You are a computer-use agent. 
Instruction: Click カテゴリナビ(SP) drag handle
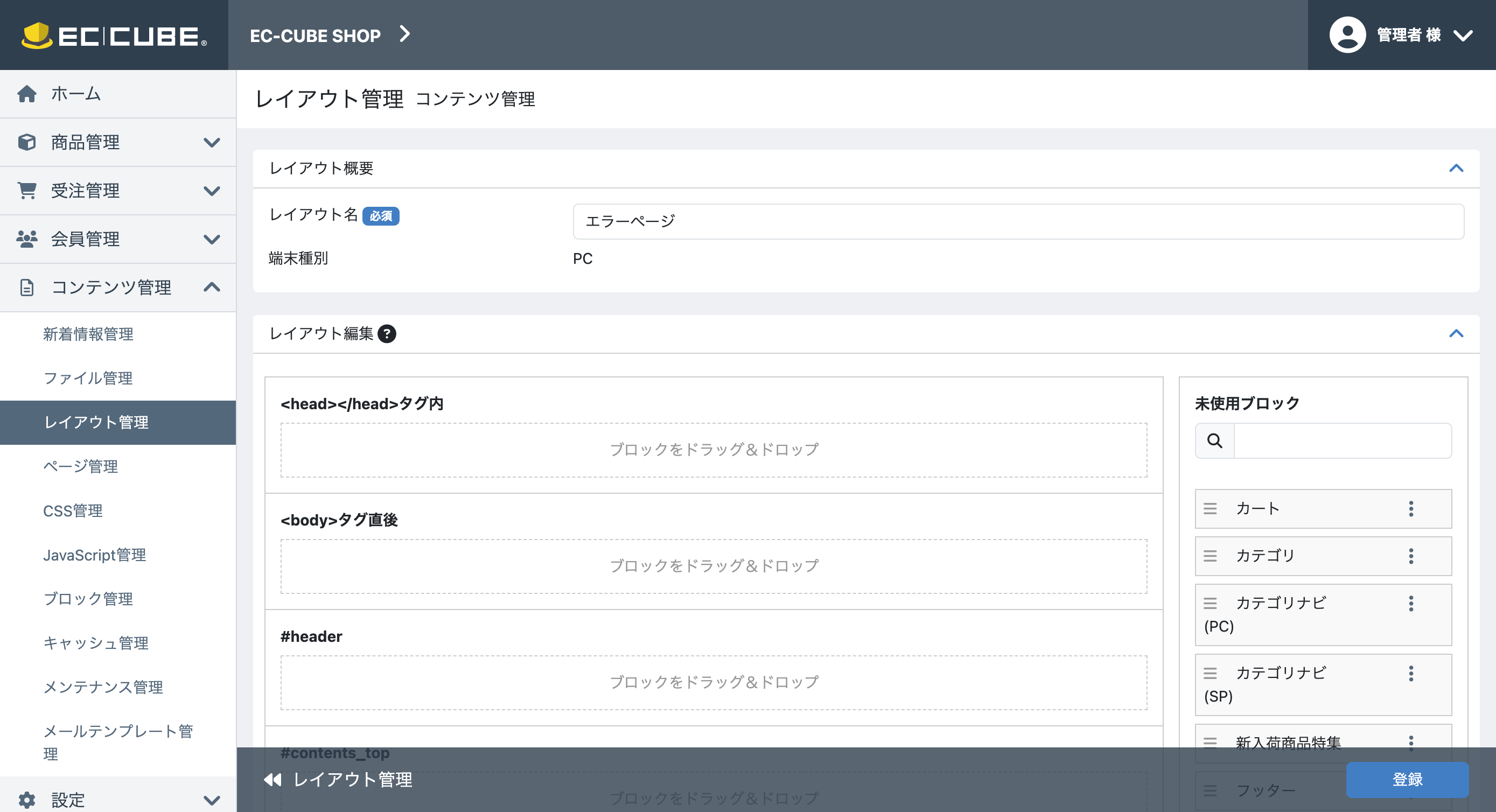1210,673
